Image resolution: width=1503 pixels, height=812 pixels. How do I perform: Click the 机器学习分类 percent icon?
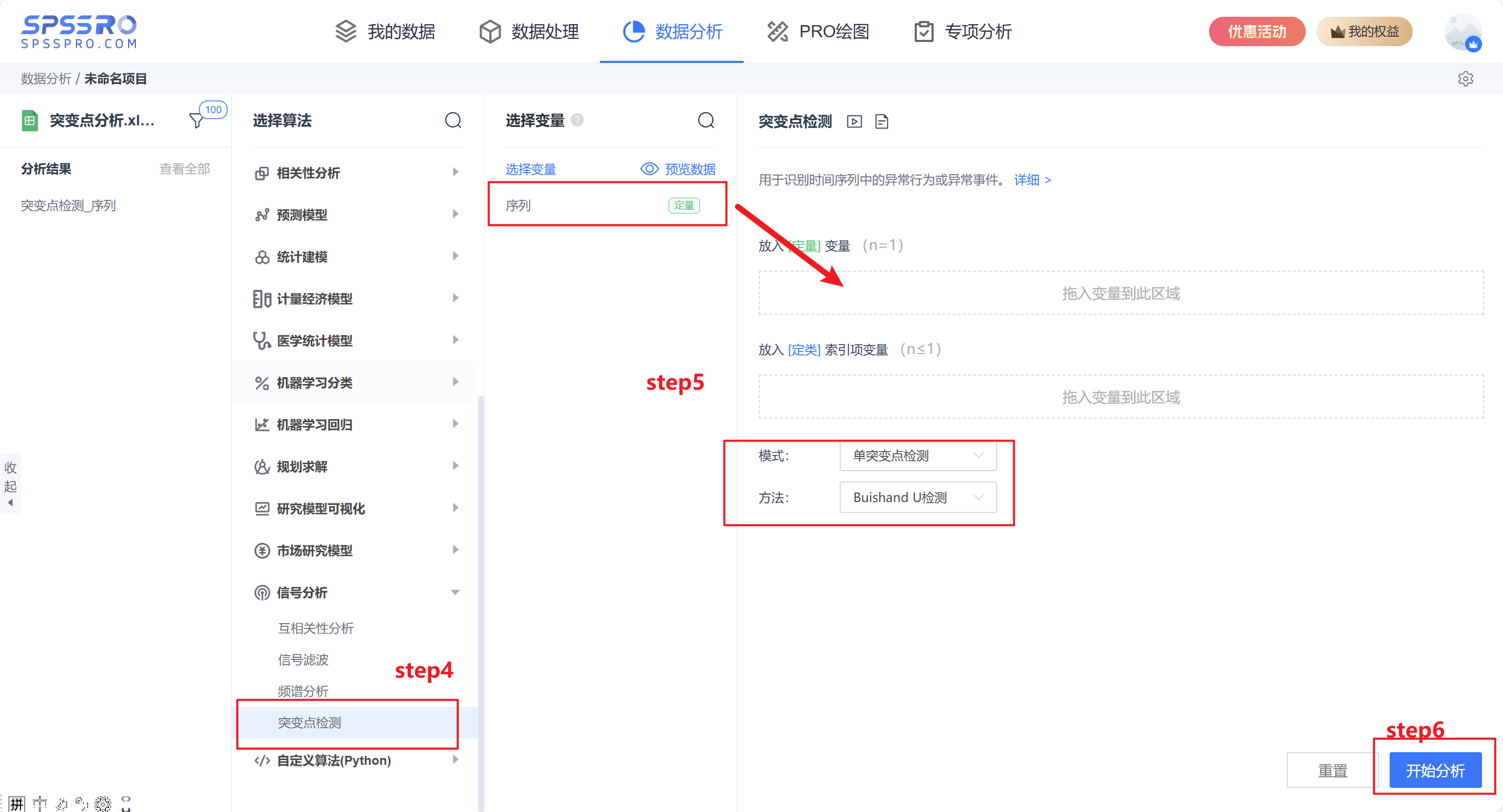[x=262, y=383]
